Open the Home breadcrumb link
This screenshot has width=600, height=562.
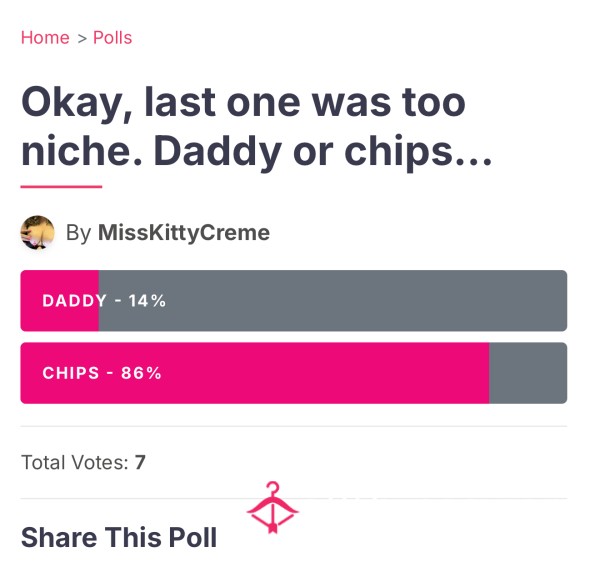pyautogui.click(x=45, y=38)
